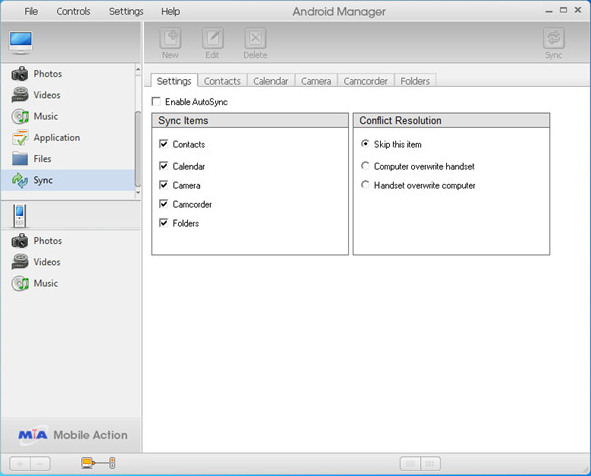Image resolution: width=591 pixels, height=476 pixels.
Task: Switch to the Calendar tab
Action: (271, 81)
